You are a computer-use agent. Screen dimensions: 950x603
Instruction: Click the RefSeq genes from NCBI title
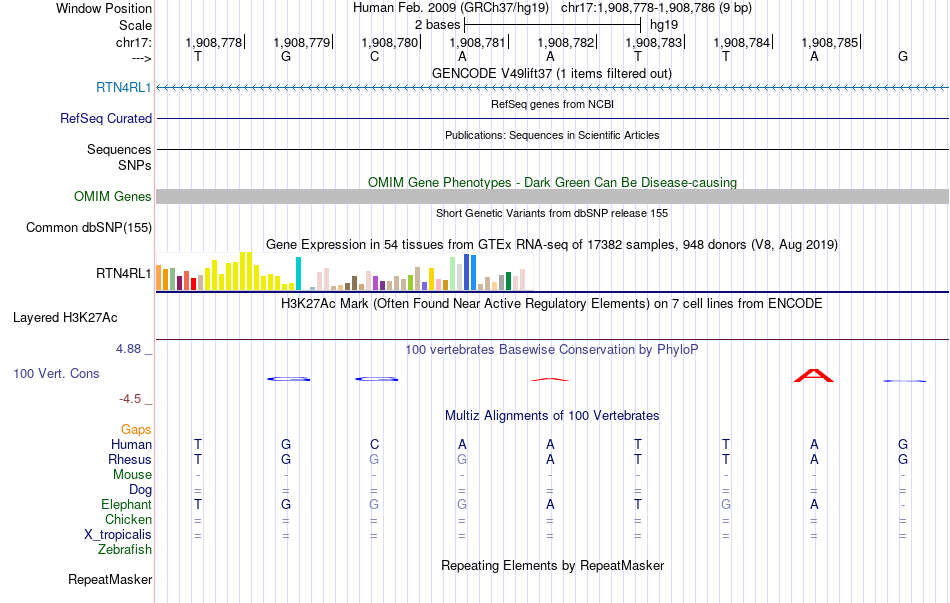point(552,104)
